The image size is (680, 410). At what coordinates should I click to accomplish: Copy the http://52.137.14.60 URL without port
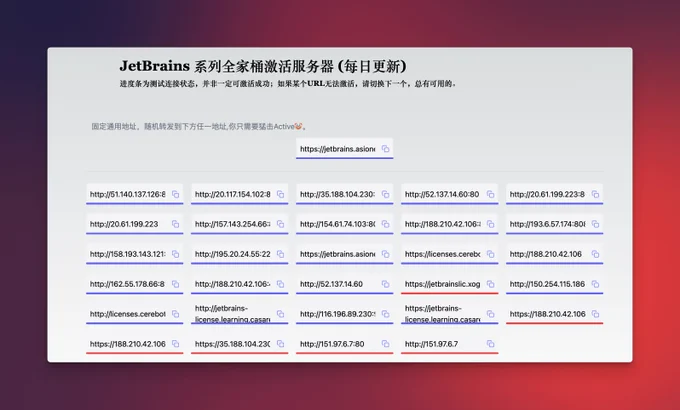coord(386,284)
